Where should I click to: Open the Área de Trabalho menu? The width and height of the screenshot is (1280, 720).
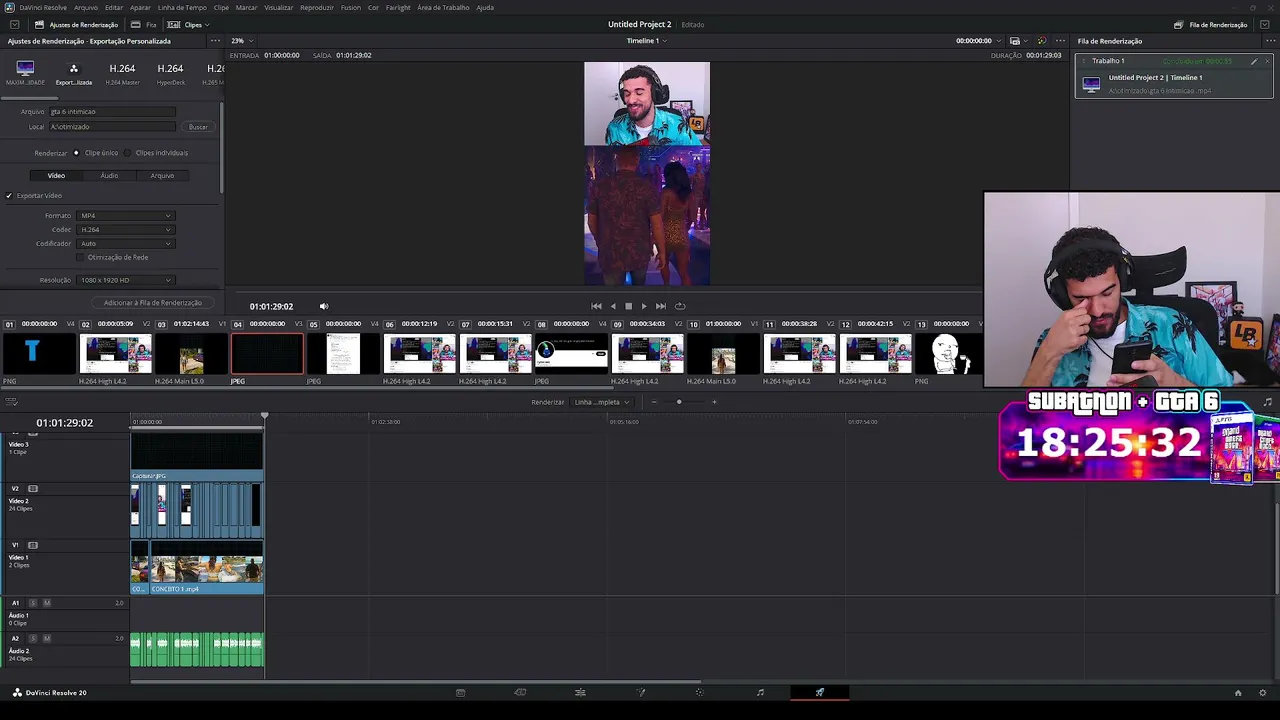click(x=443, y=7)
